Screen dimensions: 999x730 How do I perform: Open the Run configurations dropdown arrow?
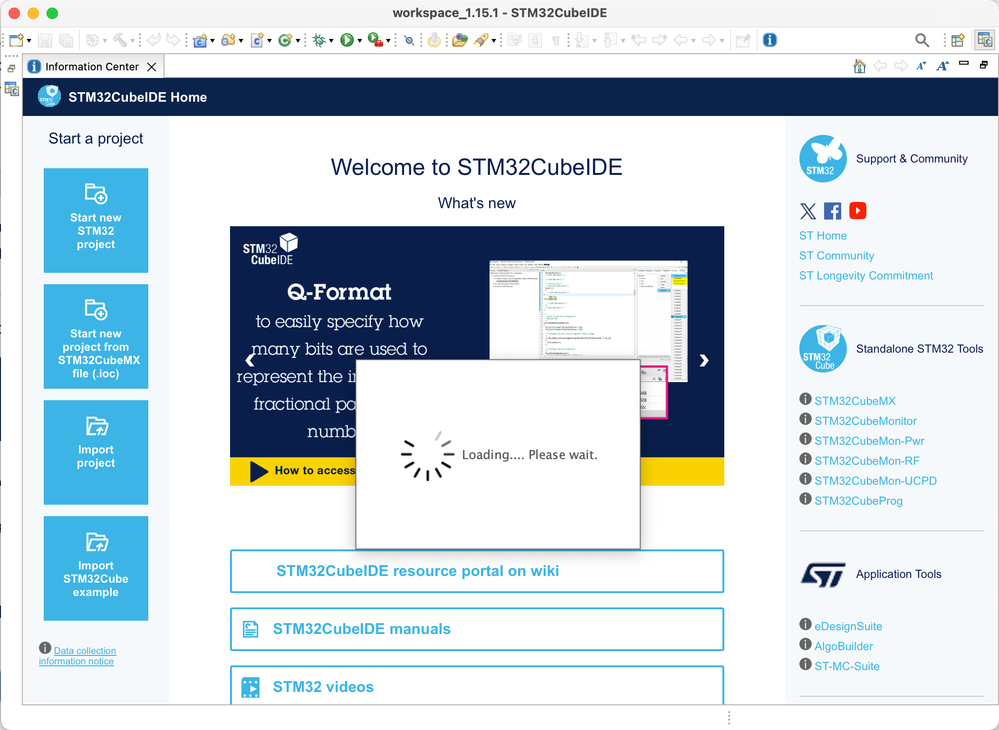pyautogui.click(x=359, y=40)
